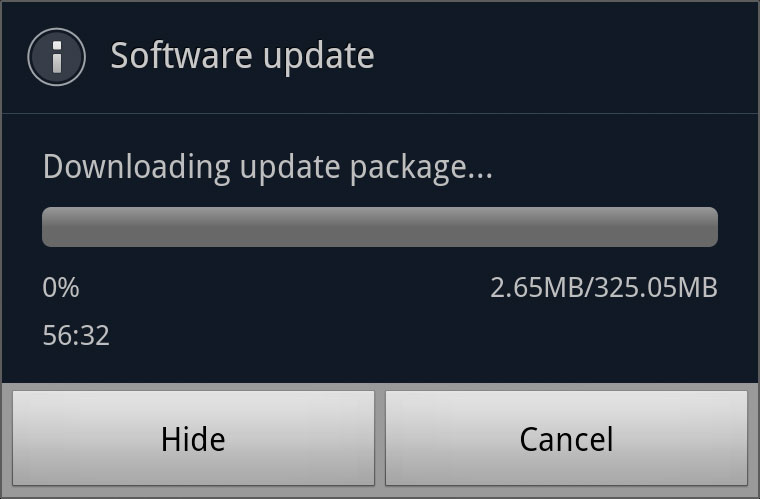Click the 0% progress label
The width and height of the screenshot is (760, 499).
61,287
